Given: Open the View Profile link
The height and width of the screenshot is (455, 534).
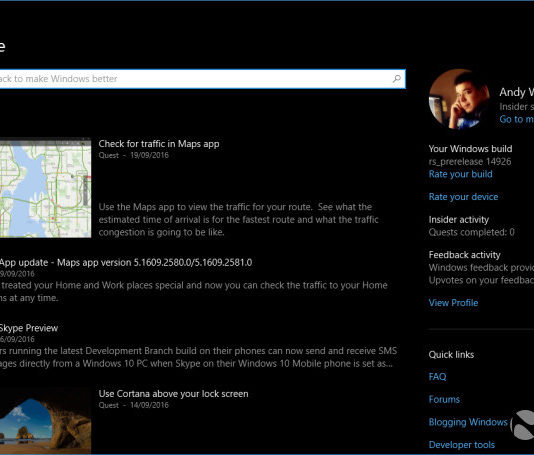Looking at the screenshot, I should pyautogui.click(x=453, y=302).
